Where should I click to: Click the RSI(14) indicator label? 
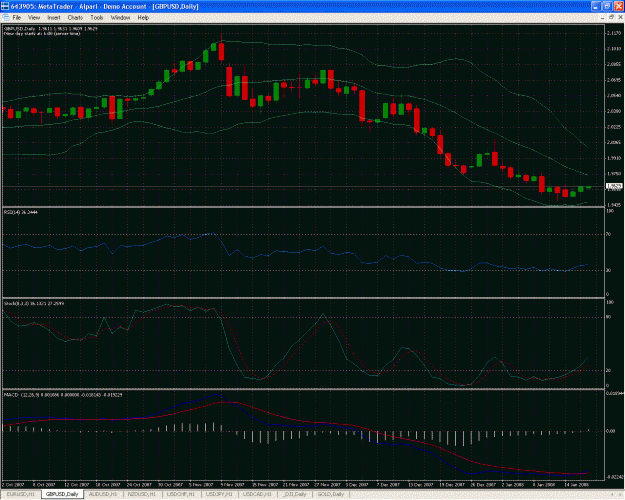21,212
